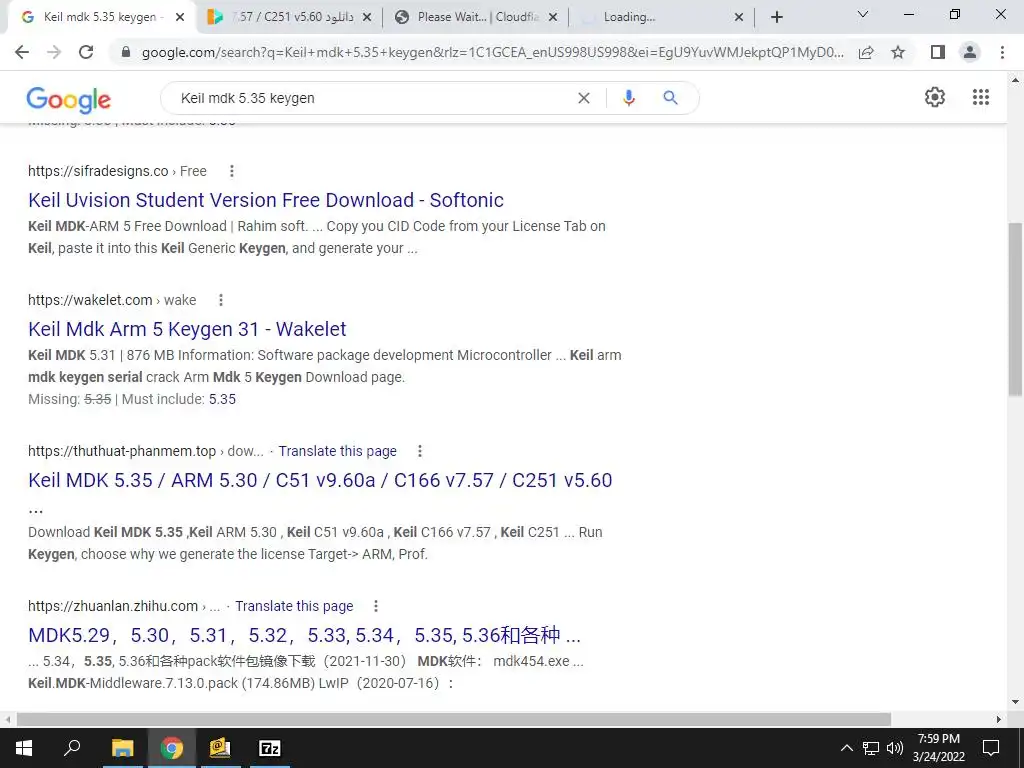This screenshot has width=1024, height=768.
Task: Open File Explorer from taskbar
Action: click(122, 748)
